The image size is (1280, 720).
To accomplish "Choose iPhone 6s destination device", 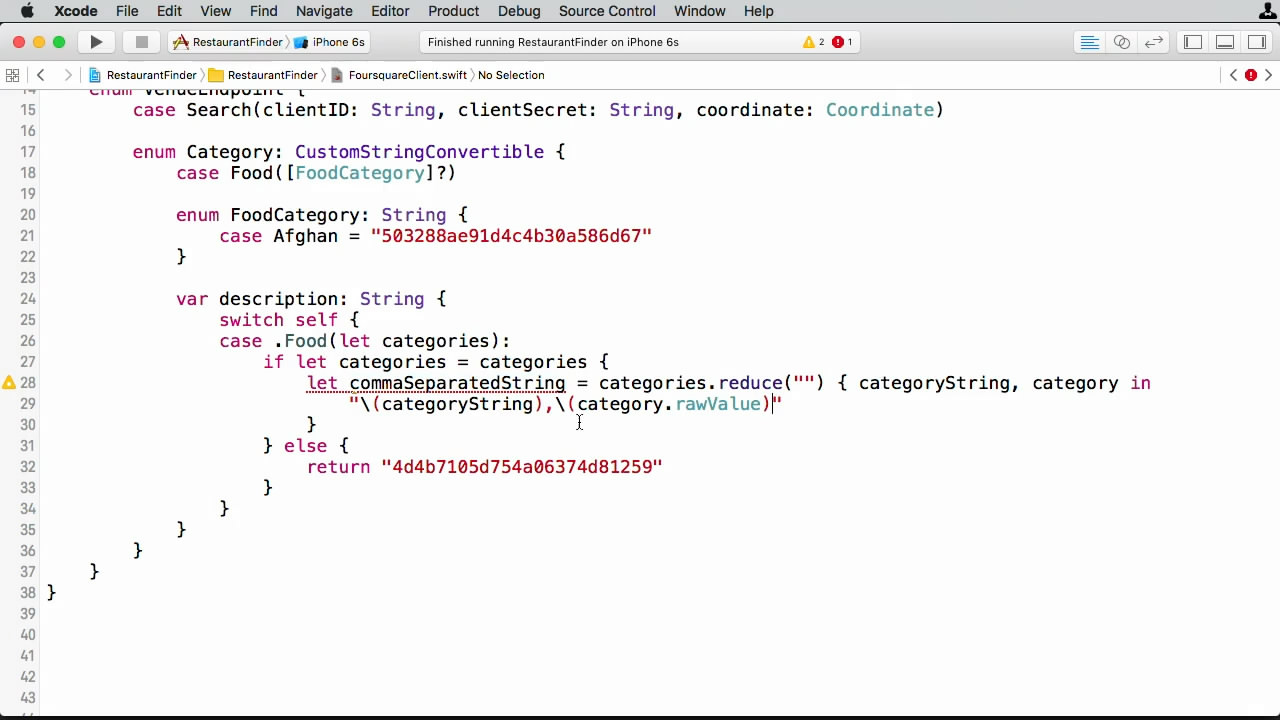I will coord(330,42).
